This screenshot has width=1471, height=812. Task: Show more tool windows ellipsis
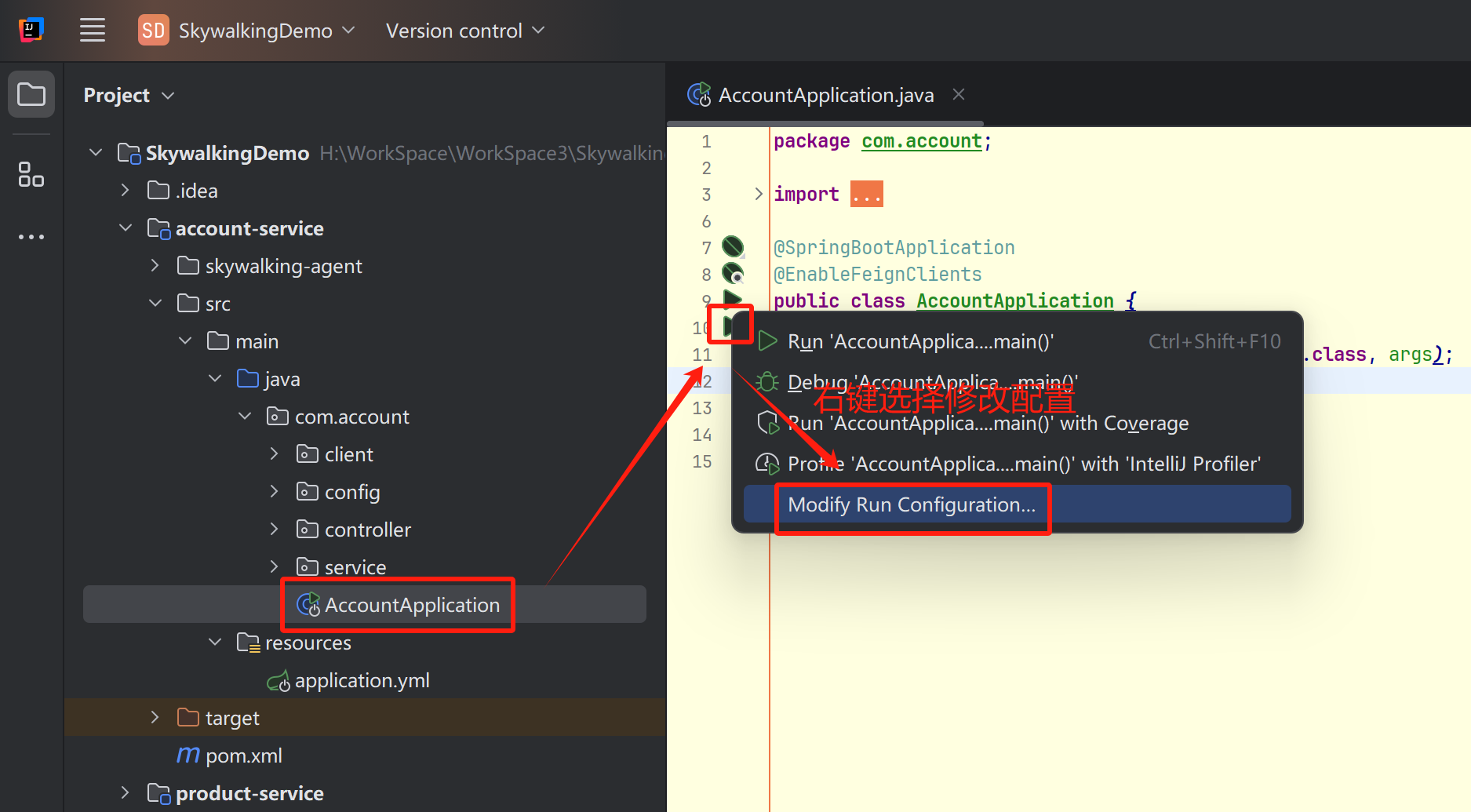pyautogui.click(x=31, y=236)
